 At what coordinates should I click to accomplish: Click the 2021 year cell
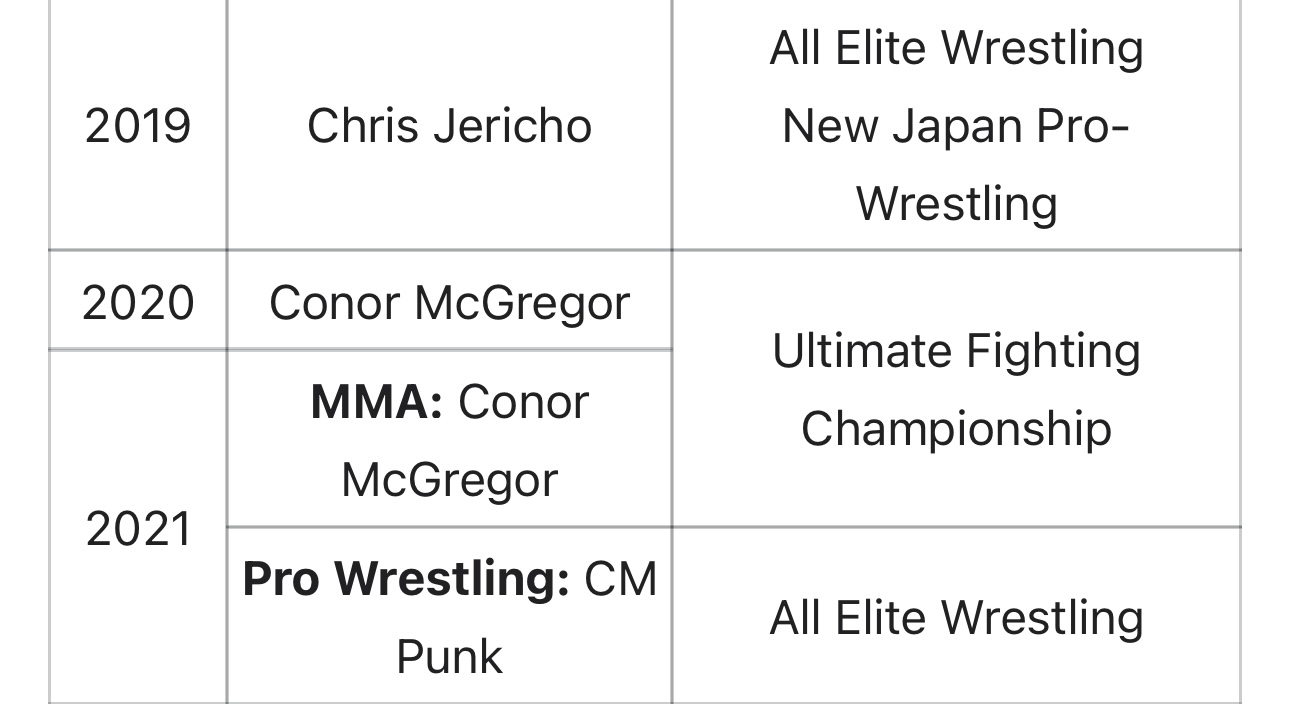[137, 528]
